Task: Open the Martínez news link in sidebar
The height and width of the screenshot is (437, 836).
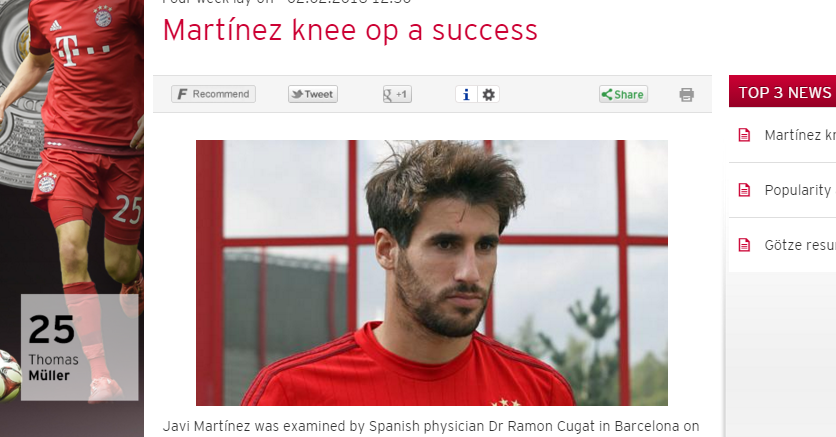Action: [x=800, y=135]
